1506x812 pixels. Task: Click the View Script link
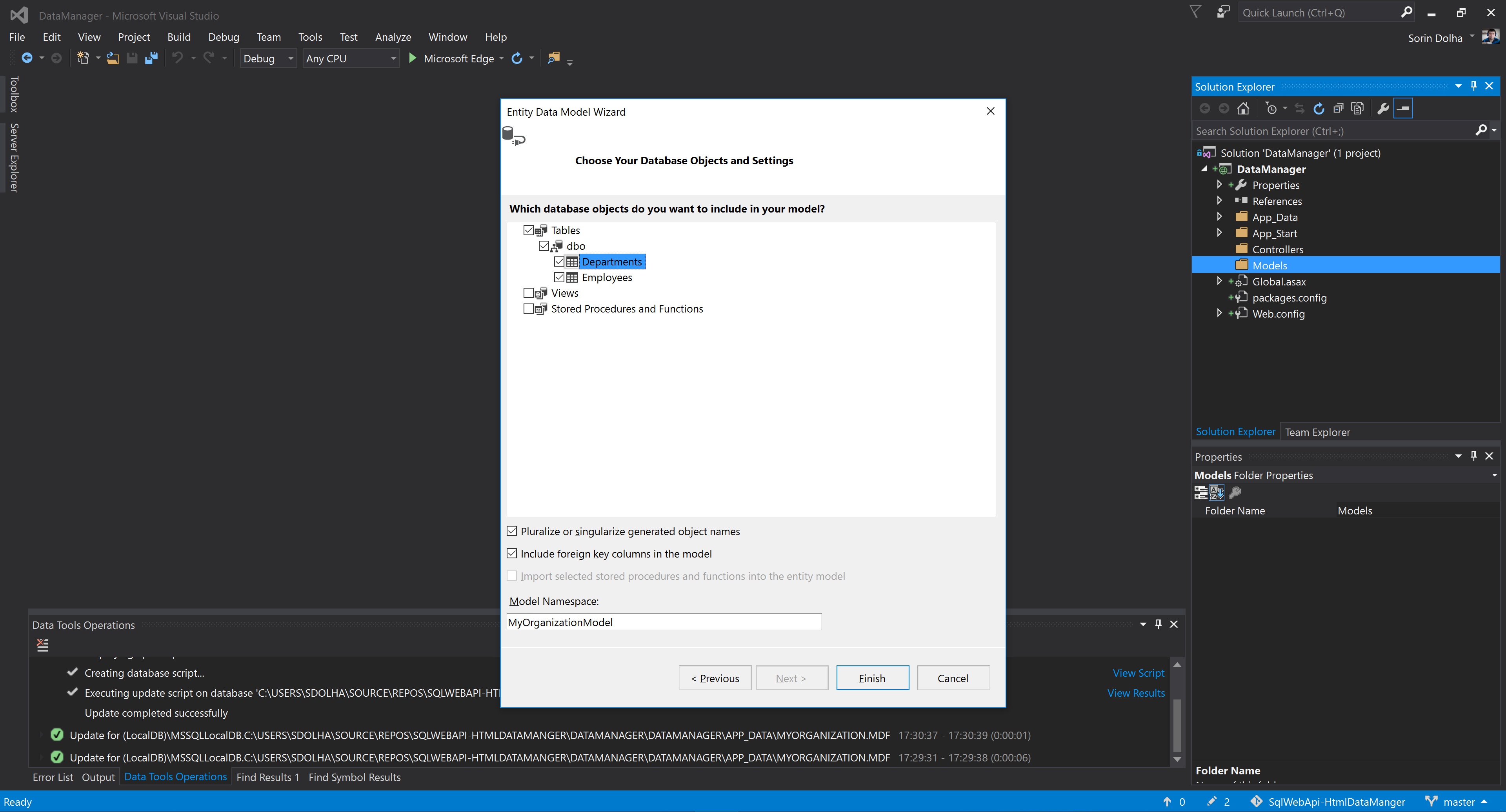[1138, 673]
